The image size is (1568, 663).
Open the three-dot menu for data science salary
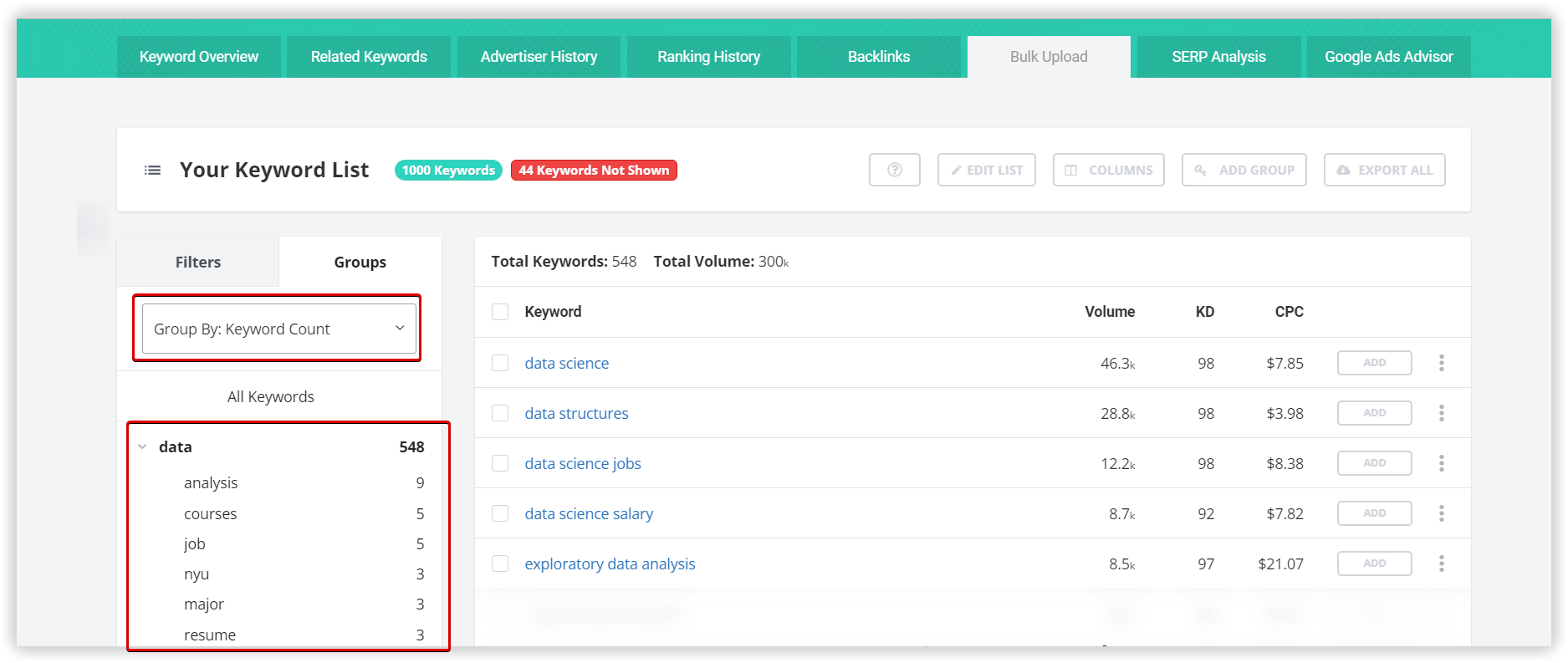(x=1441, y=513)
